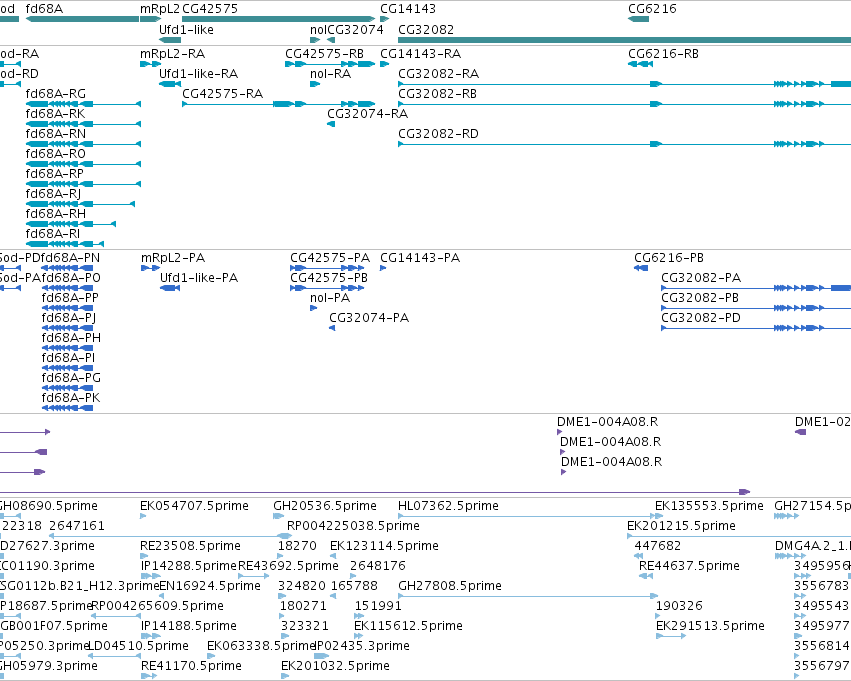This screenshot has height=681, width=851.
Task: Click EST EK123114.5prime
Action: [x=384, y=546]
